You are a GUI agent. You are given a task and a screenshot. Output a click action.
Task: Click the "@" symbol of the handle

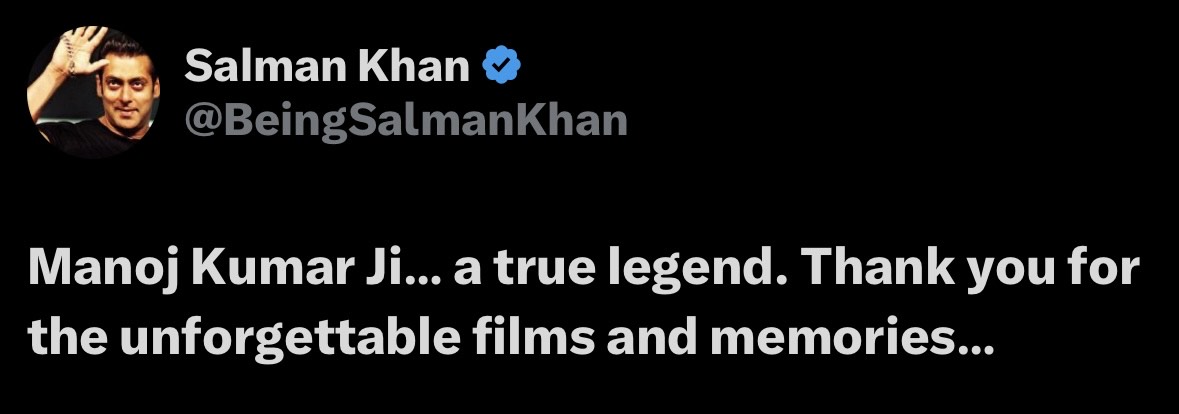pos(200,120)
